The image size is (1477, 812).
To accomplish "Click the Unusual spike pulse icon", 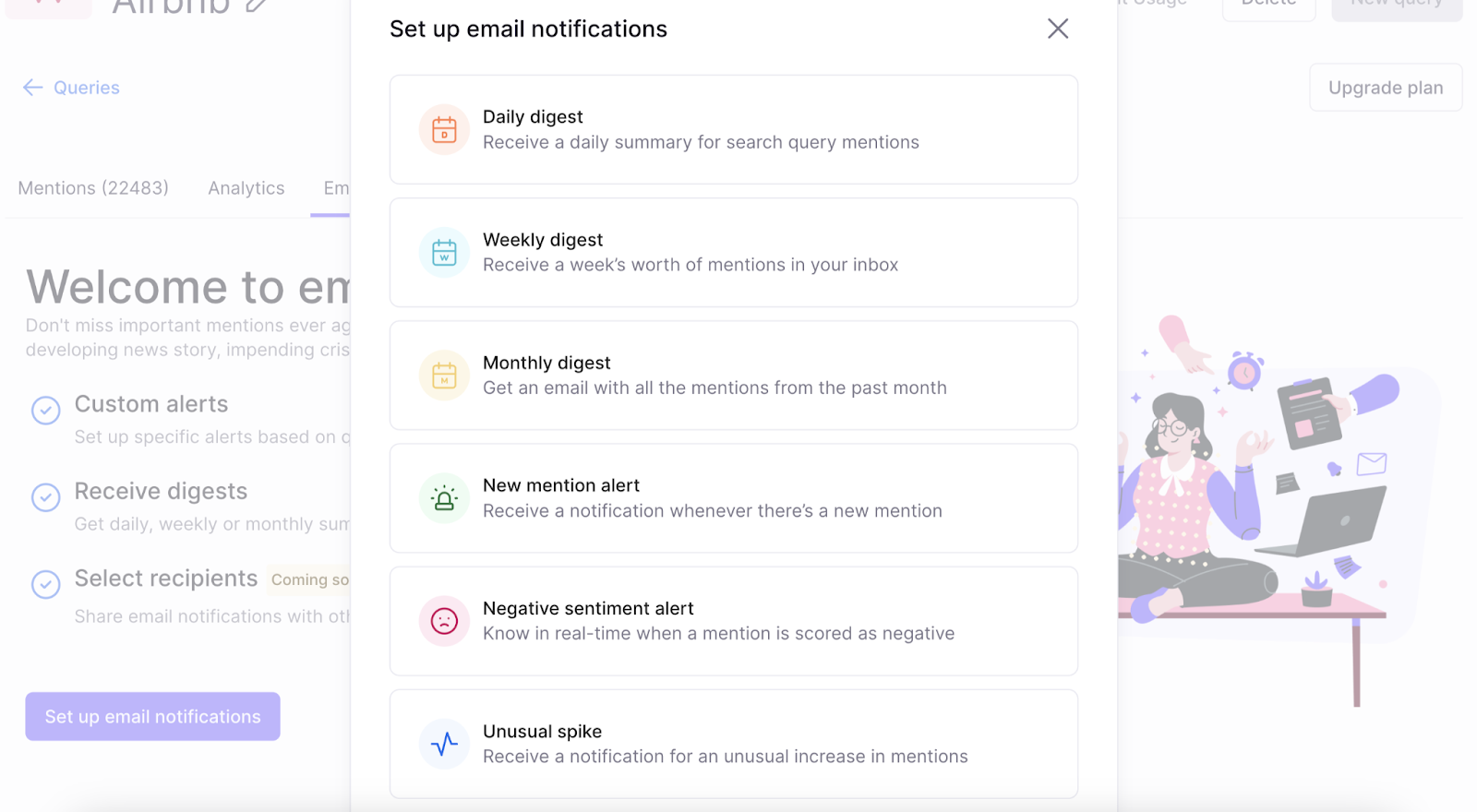I will coord(444,744).
